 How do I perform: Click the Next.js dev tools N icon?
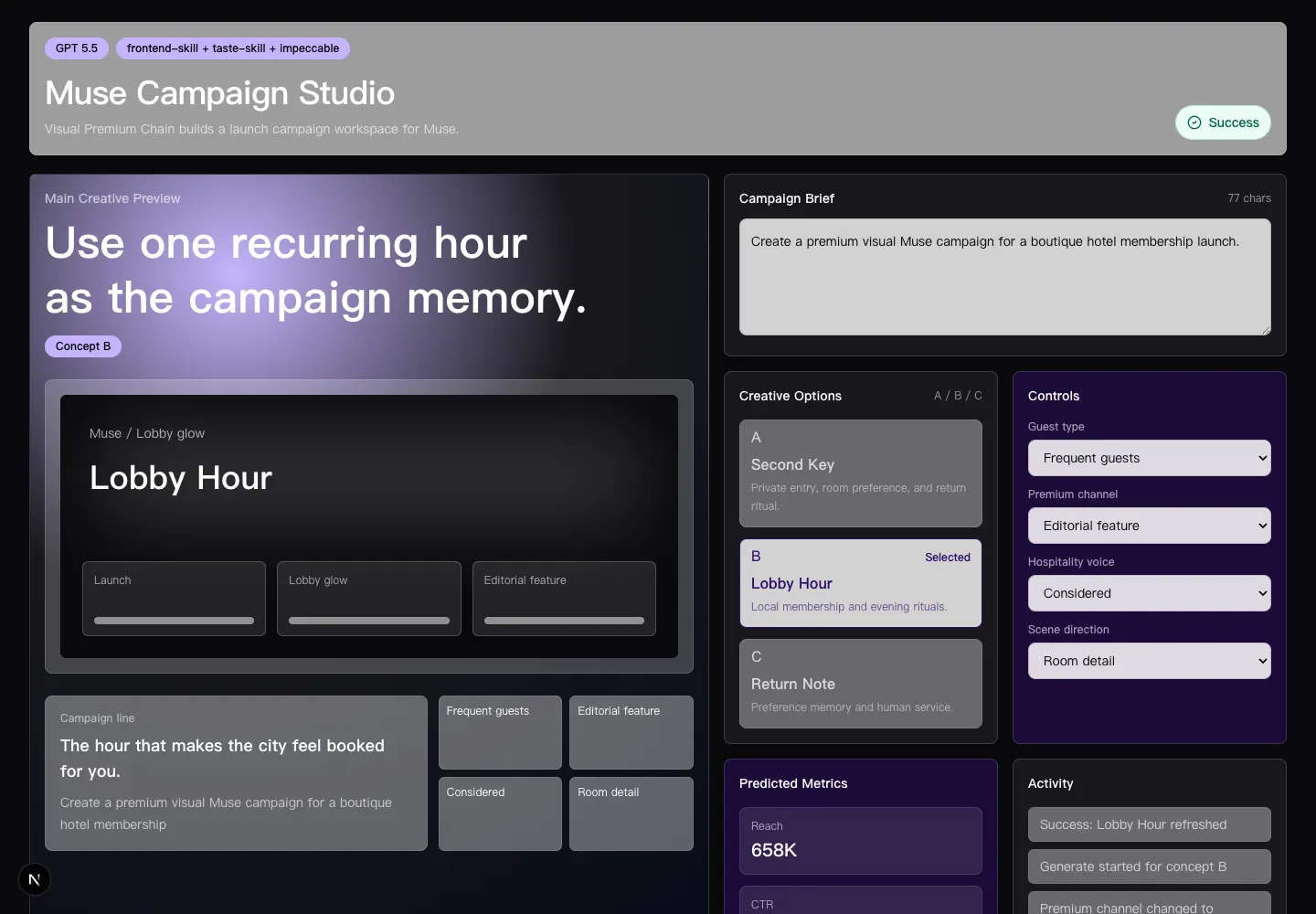click(35, 879)
